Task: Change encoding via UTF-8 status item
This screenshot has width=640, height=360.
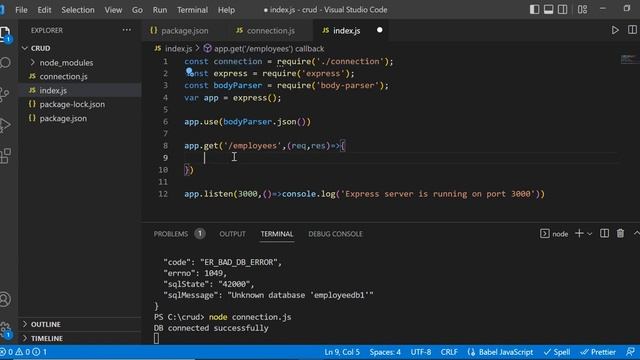Action: click(421, 352)
